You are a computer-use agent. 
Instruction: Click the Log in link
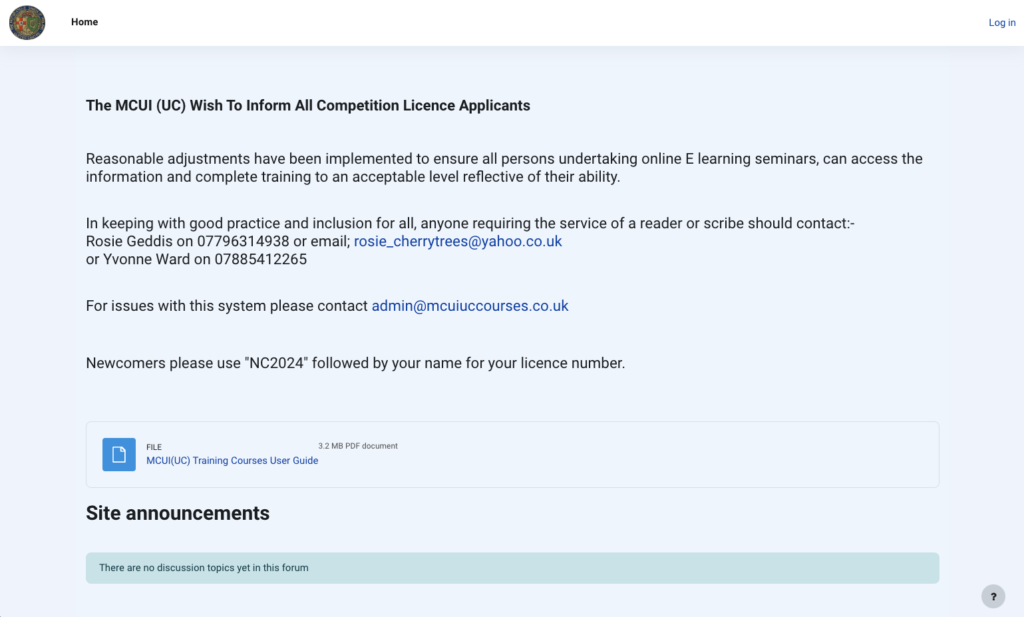(x=1001, y=23)
